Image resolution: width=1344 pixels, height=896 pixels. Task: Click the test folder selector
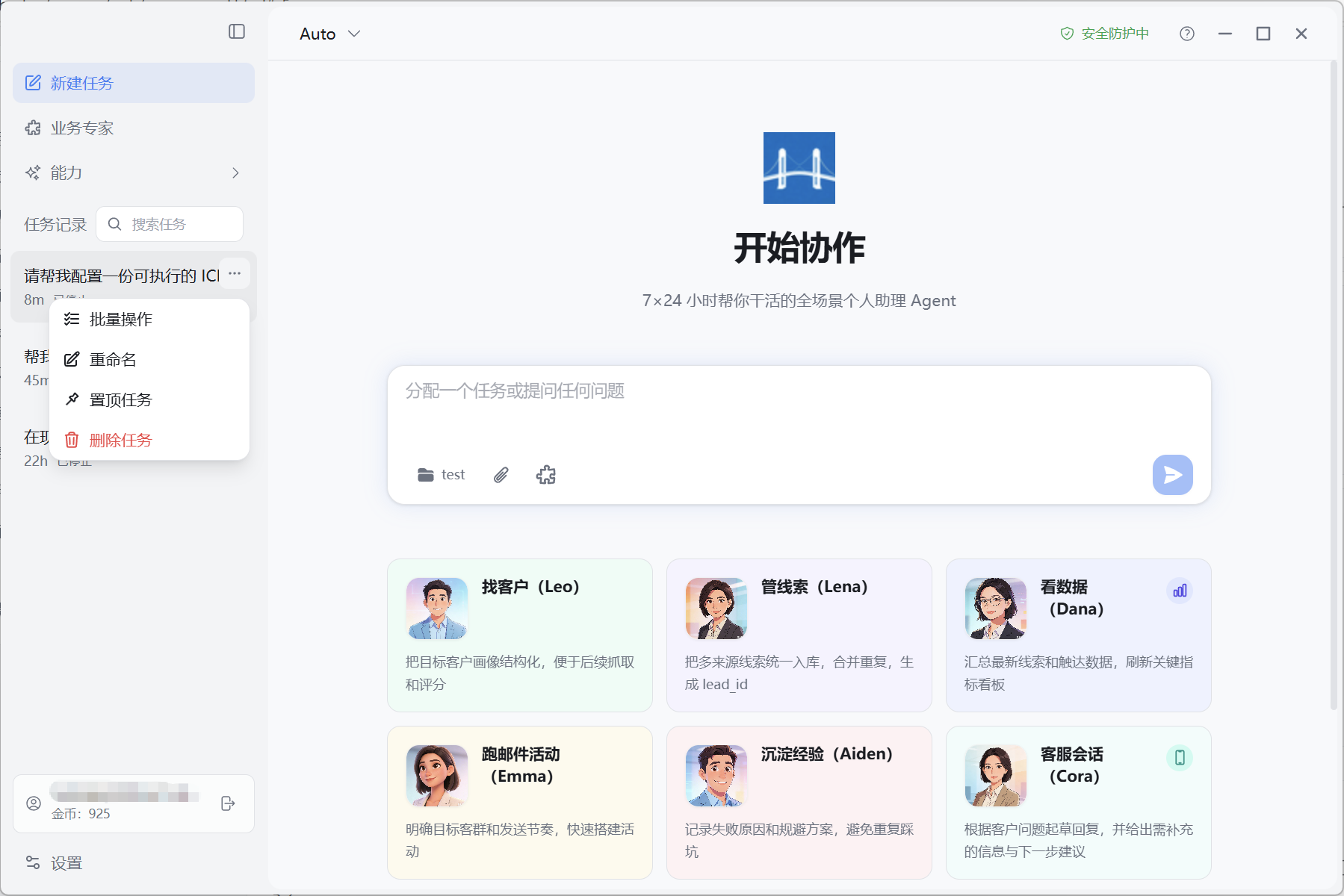pyautogui.click(x=442, y=475)
